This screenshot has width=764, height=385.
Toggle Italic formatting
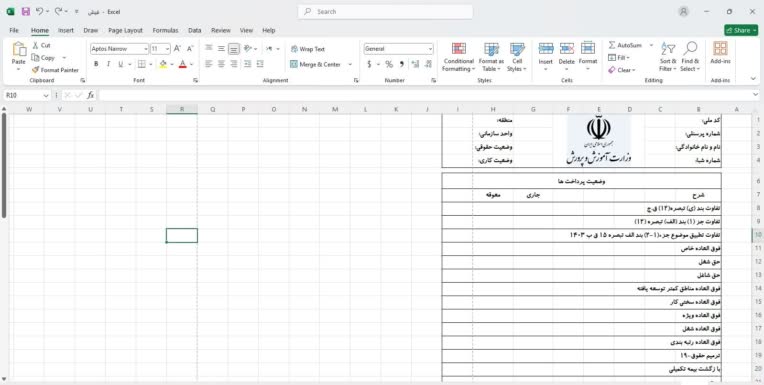[x=108, y=64]
